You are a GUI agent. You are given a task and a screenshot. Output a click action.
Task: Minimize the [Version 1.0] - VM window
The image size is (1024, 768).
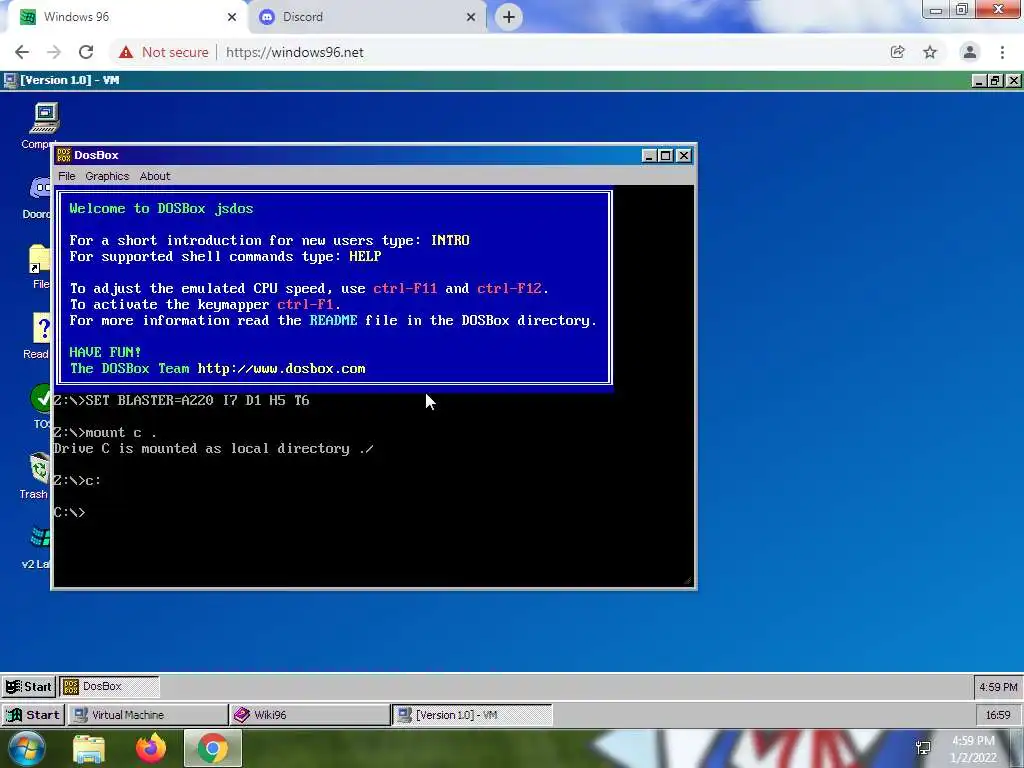coord(979,80)
